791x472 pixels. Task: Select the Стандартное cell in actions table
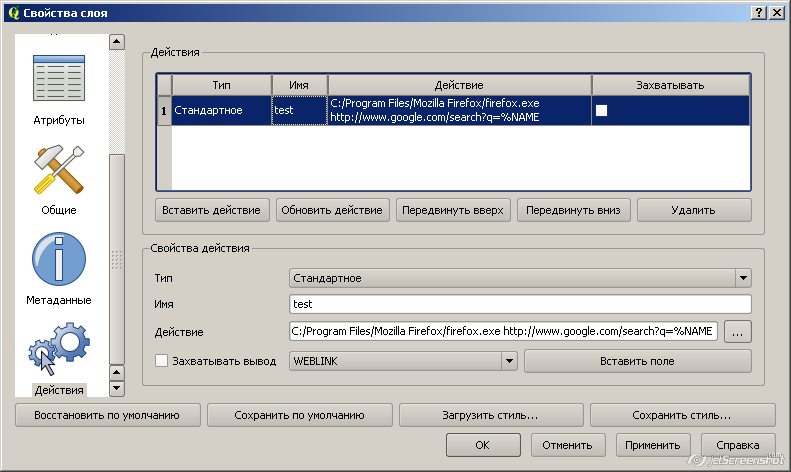click(221, 110)
